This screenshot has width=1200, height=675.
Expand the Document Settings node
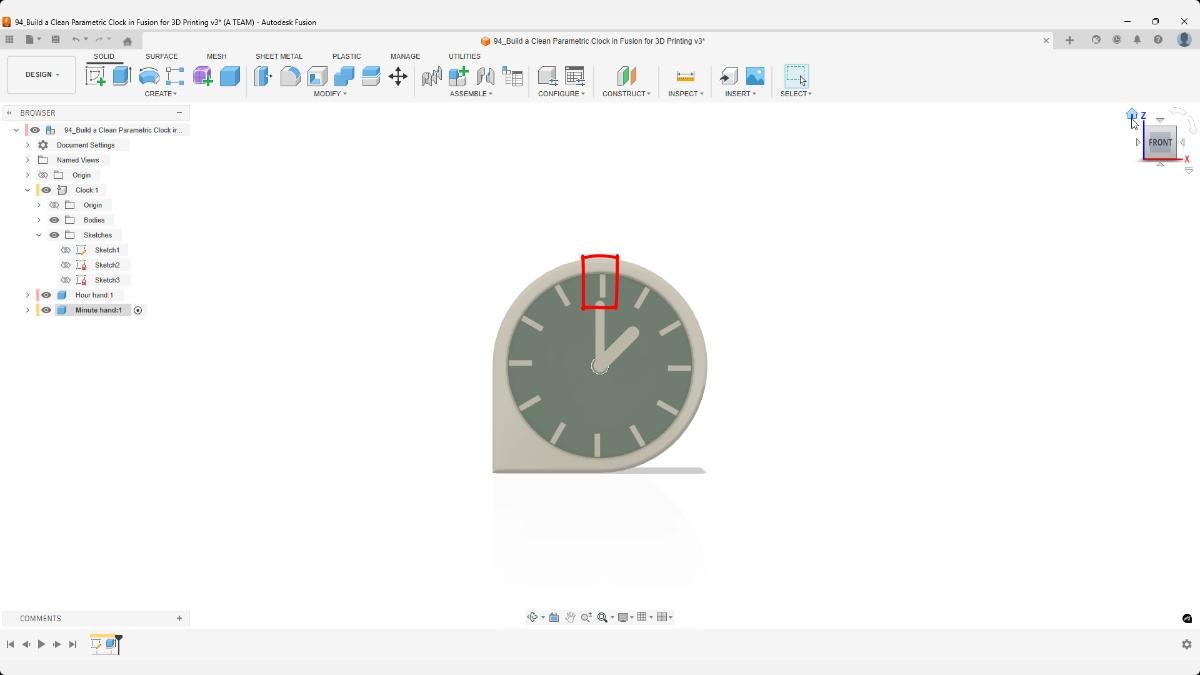(28, 144)
